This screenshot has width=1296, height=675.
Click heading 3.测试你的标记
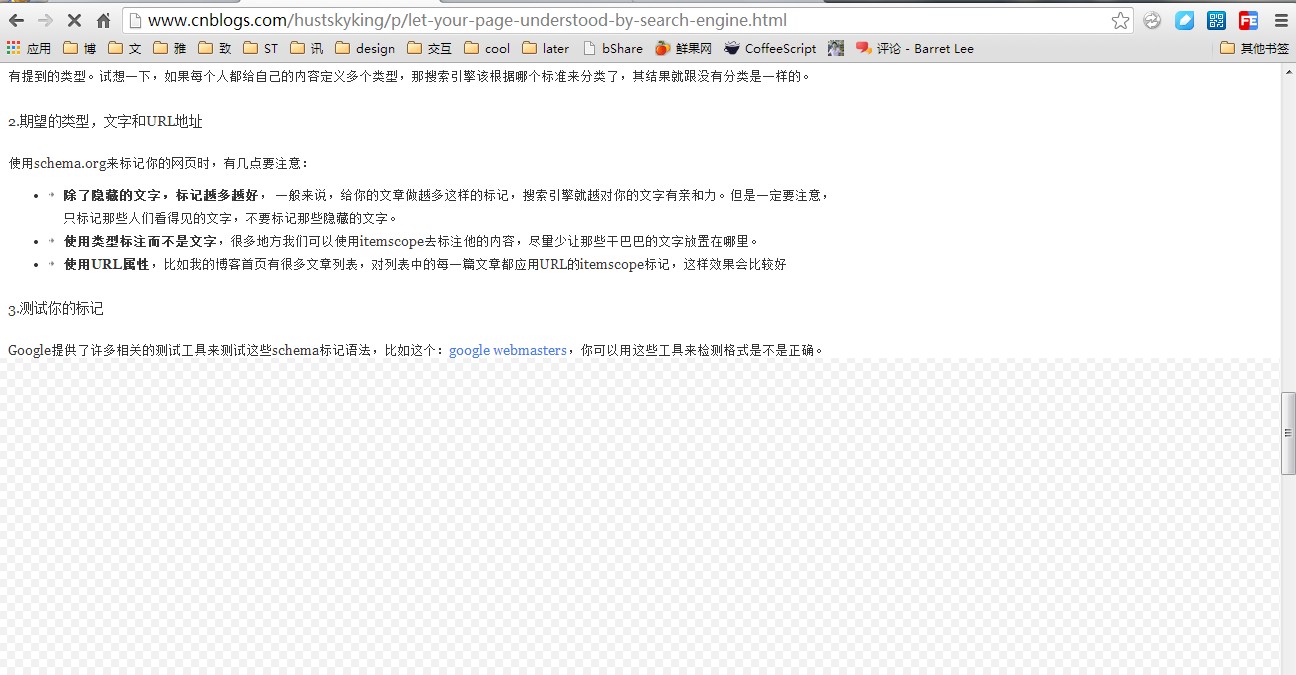point(55,309)
